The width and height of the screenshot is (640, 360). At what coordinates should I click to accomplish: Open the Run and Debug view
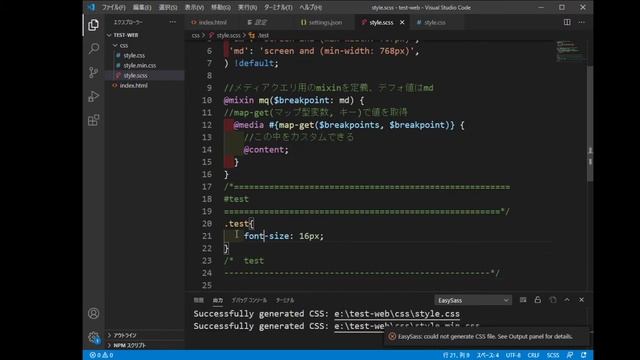pyautogui.click(x=93, y=96)
